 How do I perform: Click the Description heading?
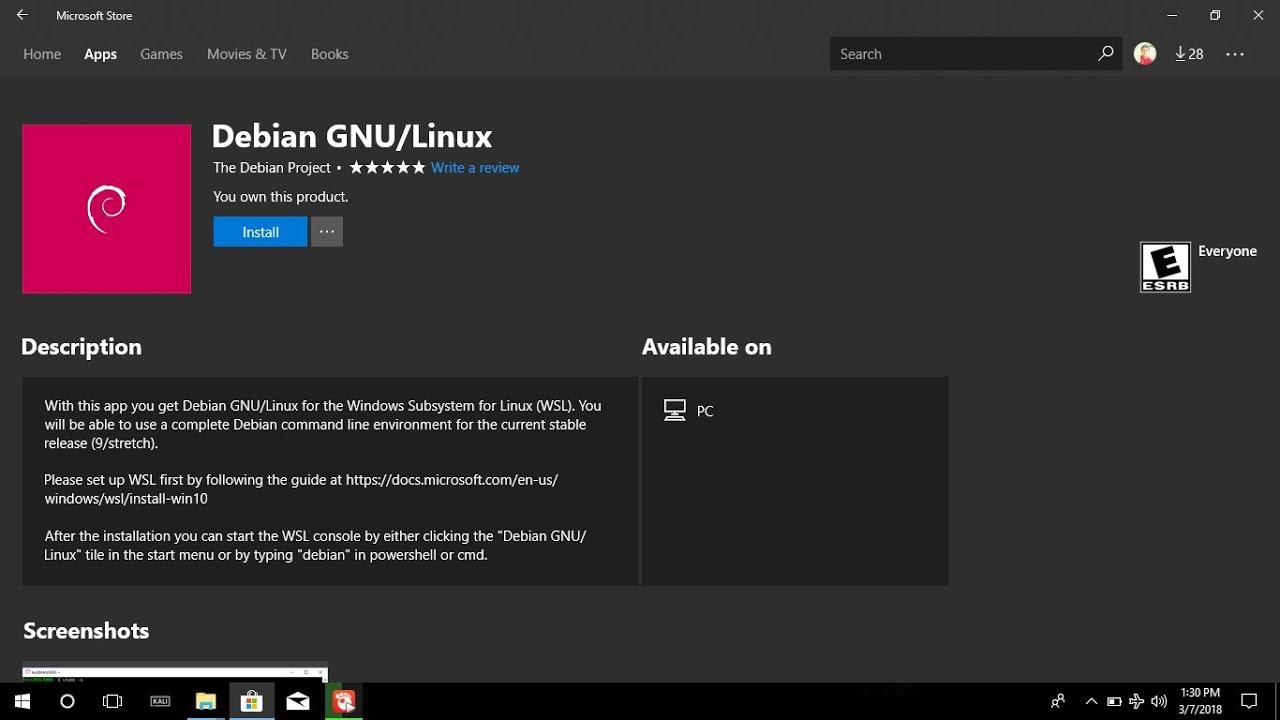(81, 347)
